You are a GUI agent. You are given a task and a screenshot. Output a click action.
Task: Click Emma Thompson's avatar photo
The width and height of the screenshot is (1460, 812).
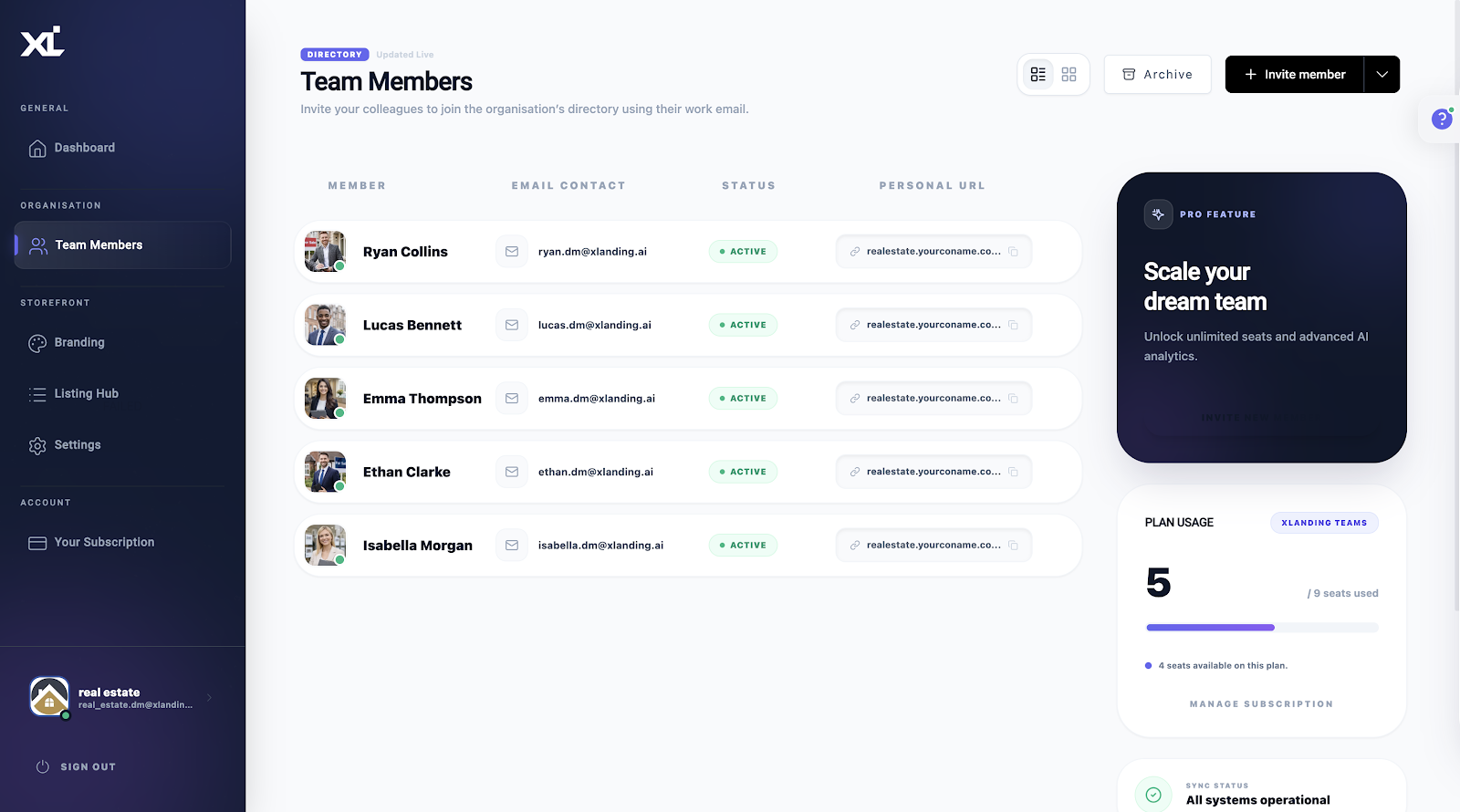[x=325, y=399]
